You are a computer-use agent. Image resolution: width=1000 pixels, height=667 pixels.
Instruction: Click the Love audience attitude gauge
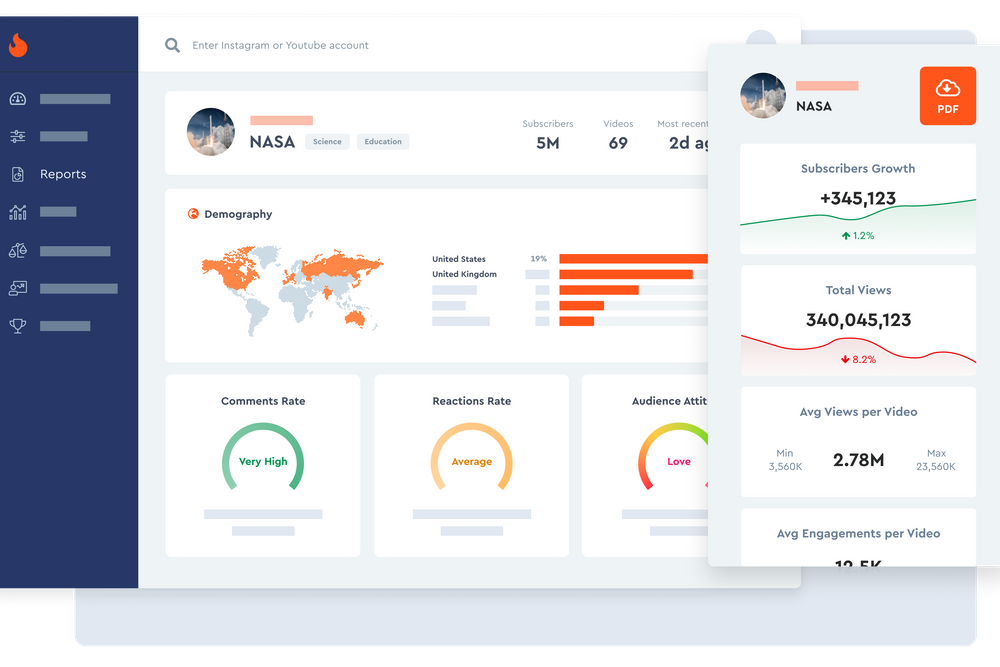(673, 457)
